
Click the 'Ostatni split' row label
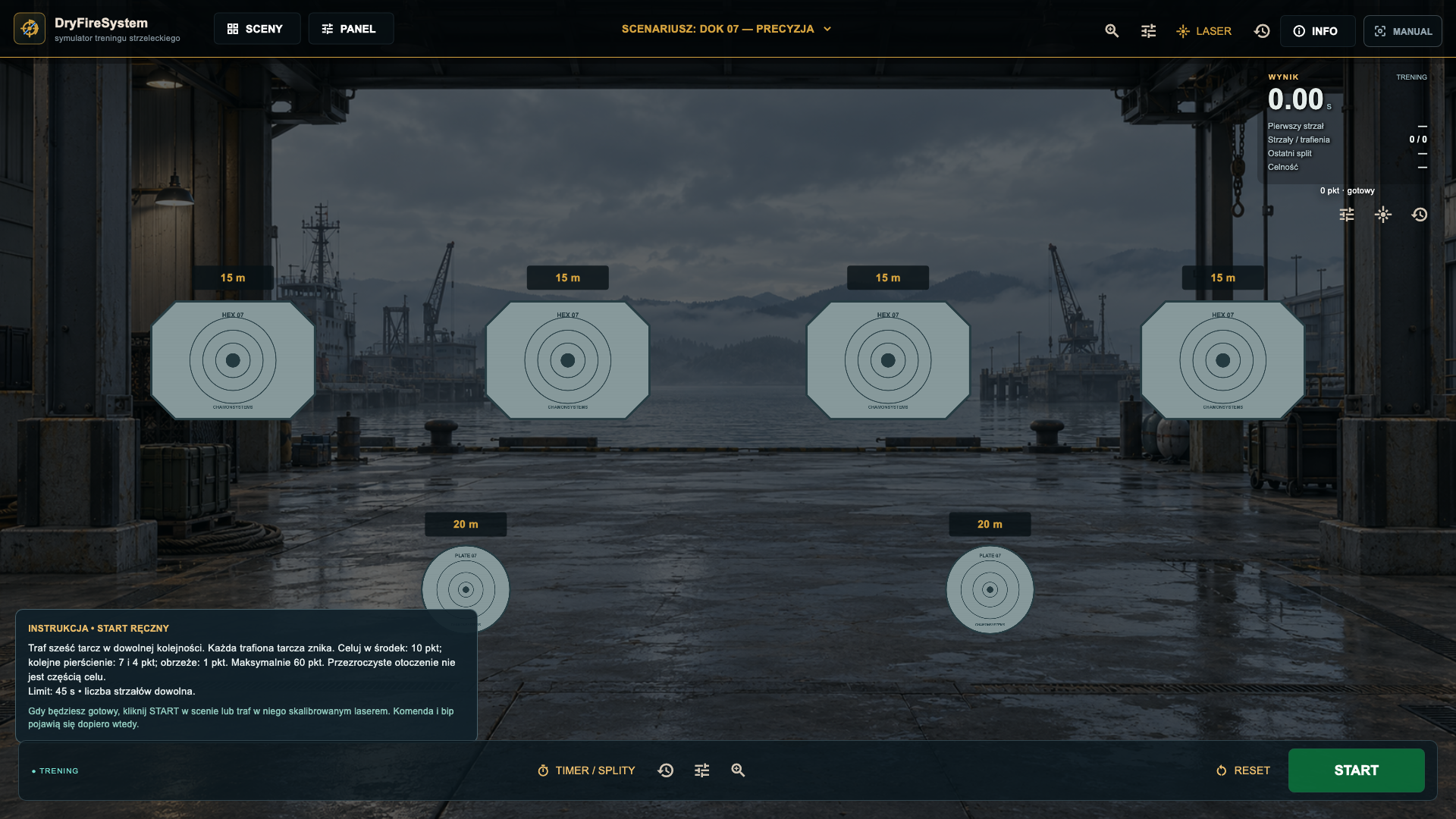1289,153
